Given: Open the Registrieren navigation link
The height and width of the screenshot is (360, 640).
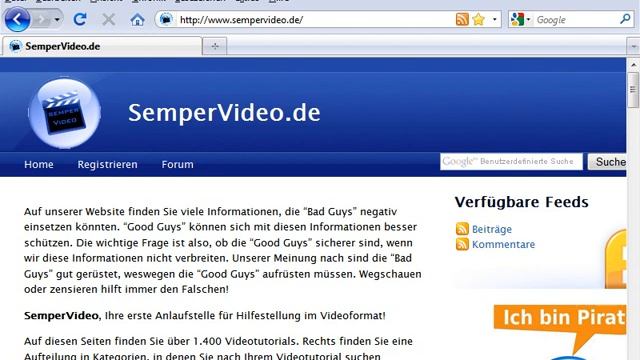Looking at the screenshot, I should tap(107, 164).
